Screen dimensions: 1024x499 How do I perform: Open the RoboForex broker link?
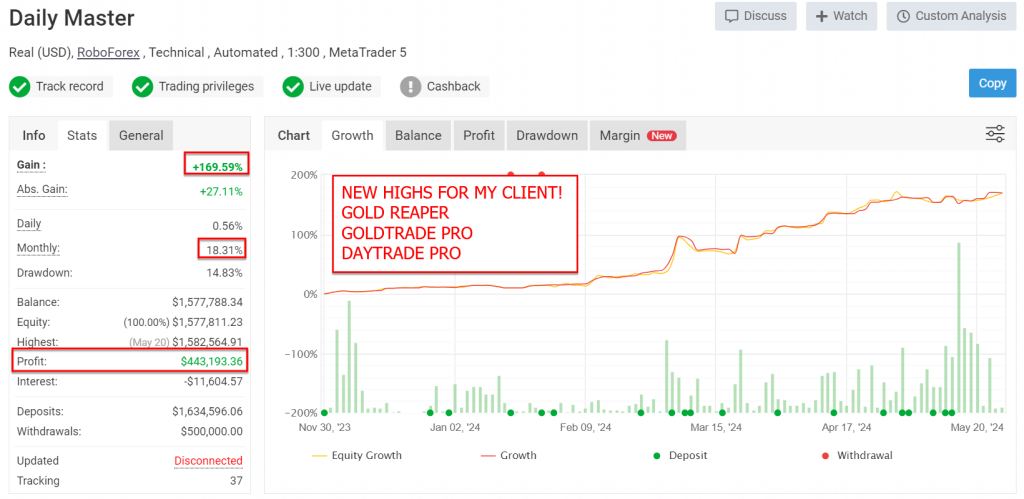click(108, 52)
